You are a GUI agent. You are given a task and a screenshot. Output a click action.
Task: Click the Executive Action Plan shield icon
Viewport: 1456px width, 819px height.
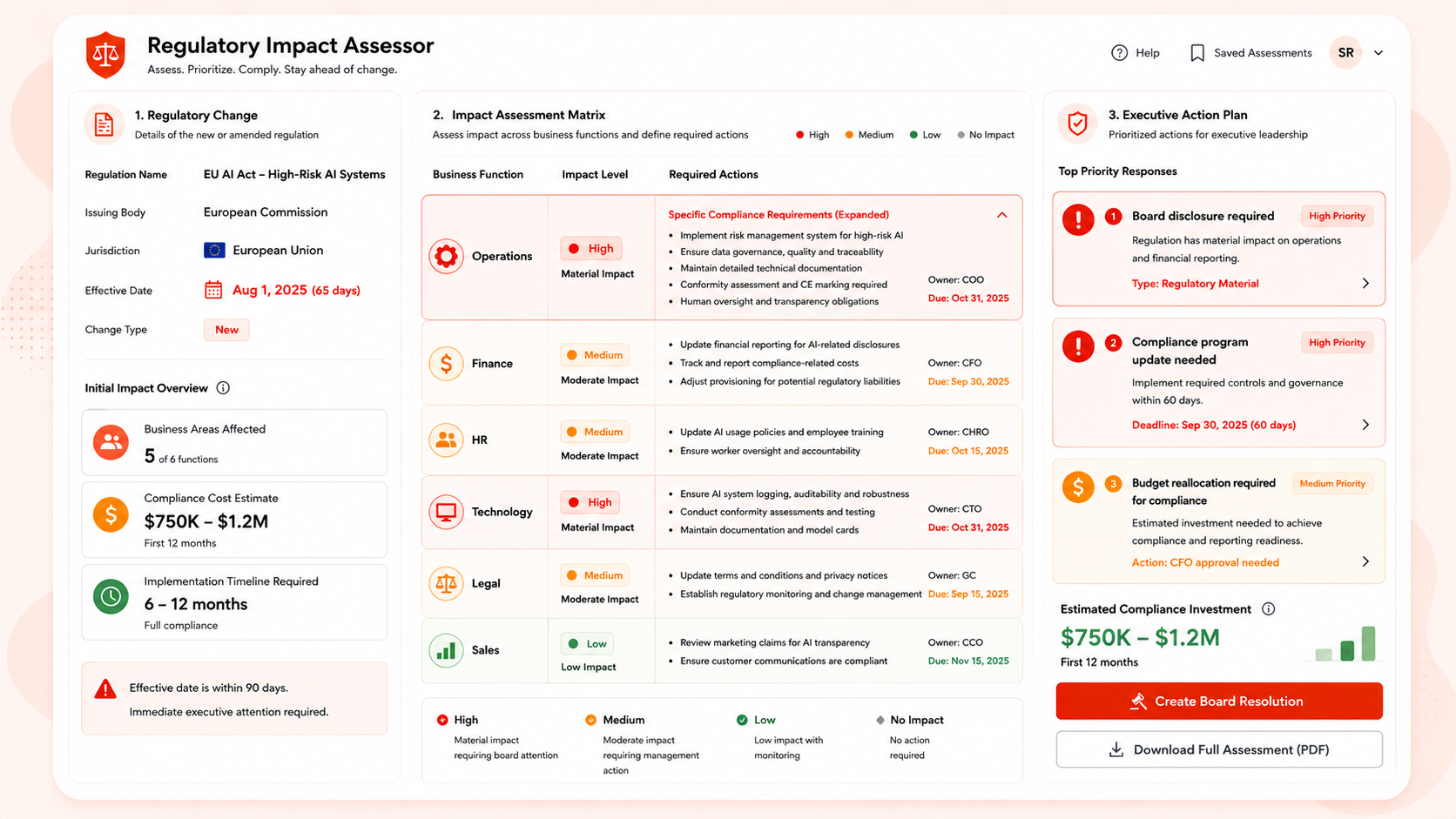(1077, 124)
